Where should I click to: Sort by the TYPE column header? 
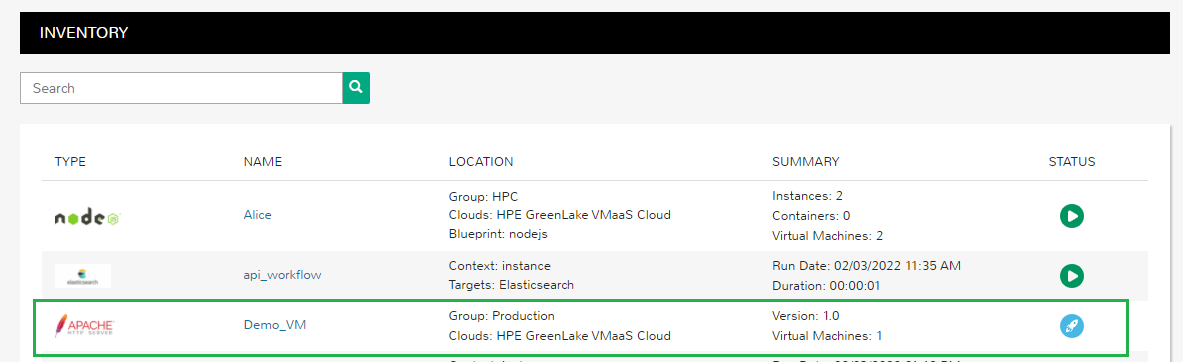70,162
